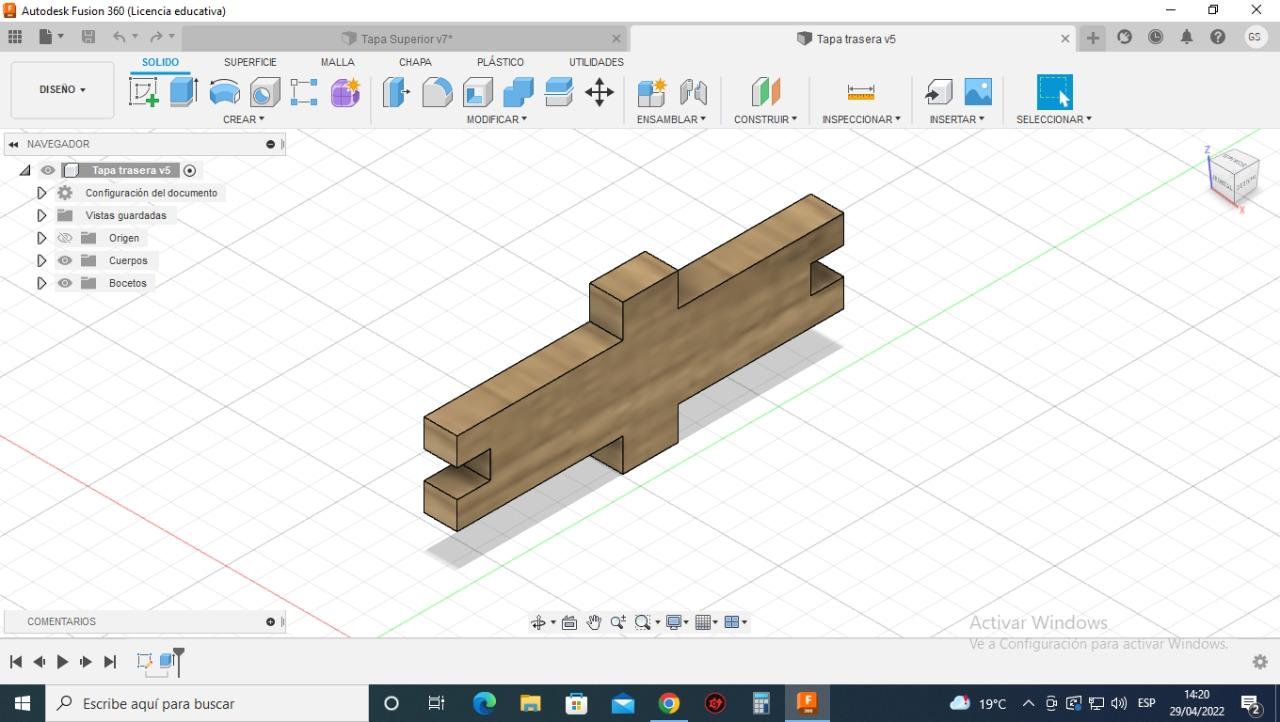Click the Select tool icon
The height and width of the screenshot is (722, 1280).
(x=1054, y=92)
